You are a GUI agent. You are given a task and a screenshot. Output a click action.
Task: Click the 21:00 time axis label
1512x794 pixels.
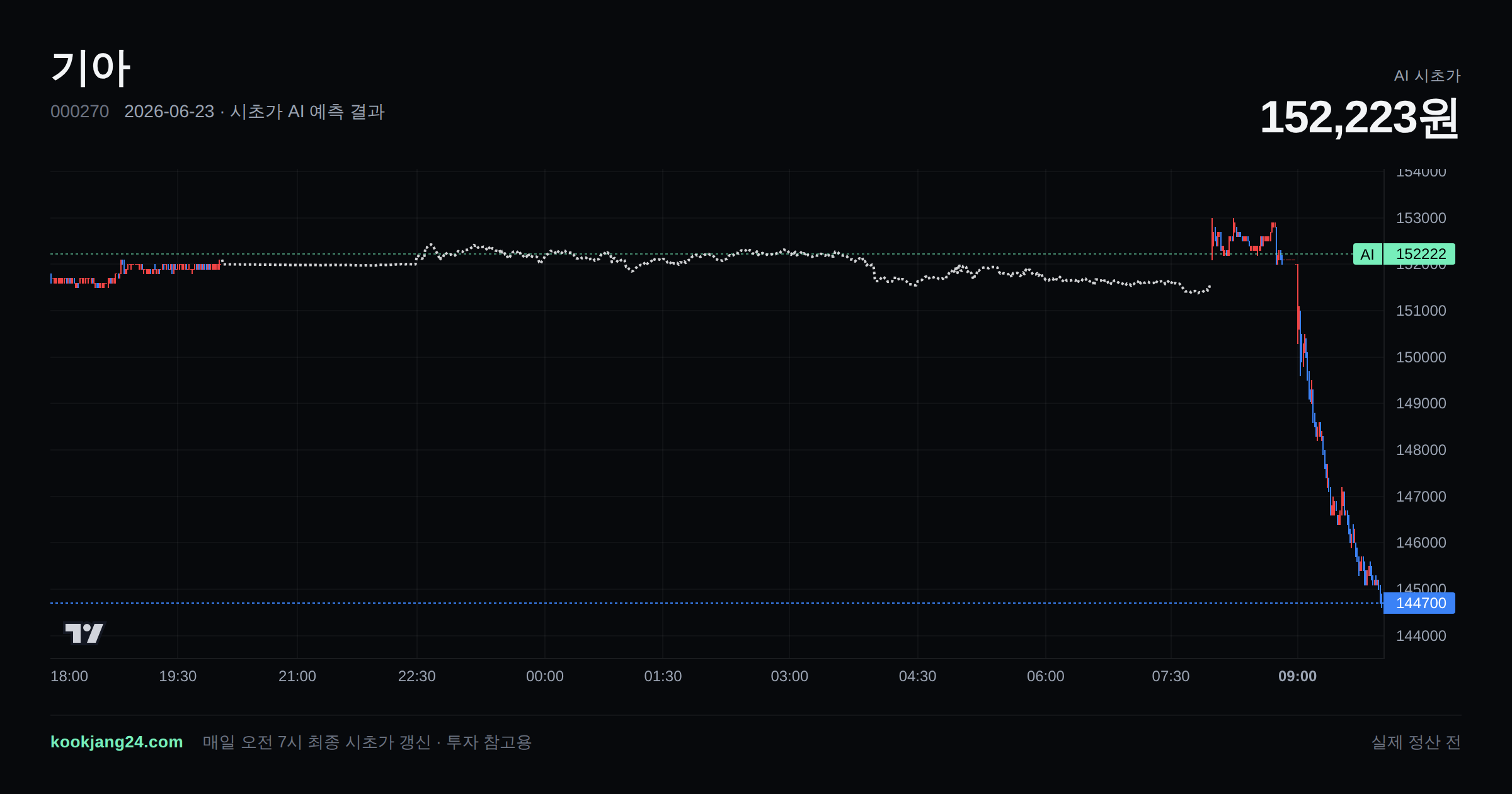[297, 676]
